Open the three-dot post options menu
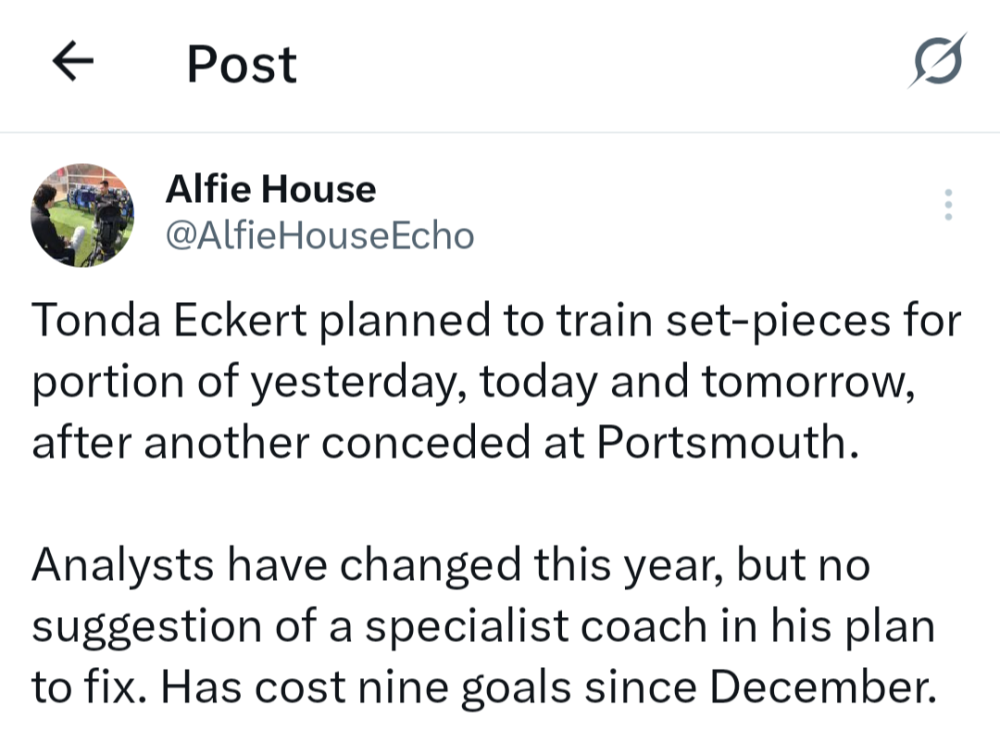Image resolution: width=1000 pixels, height=756 pixels. tap(948, 204)
